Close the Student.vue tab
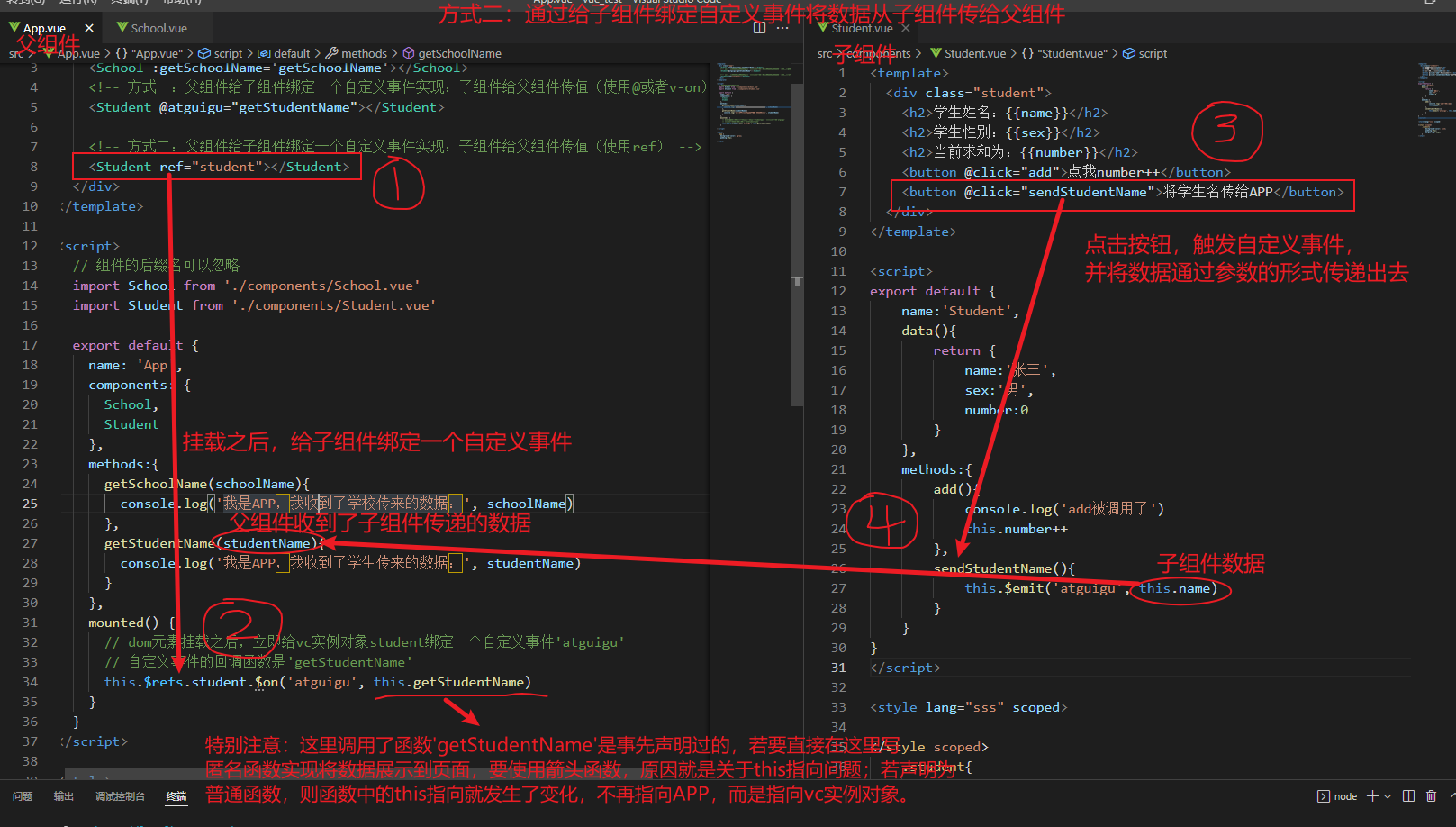This screenshot has height=827, width=1456. (x=906, y=28)
